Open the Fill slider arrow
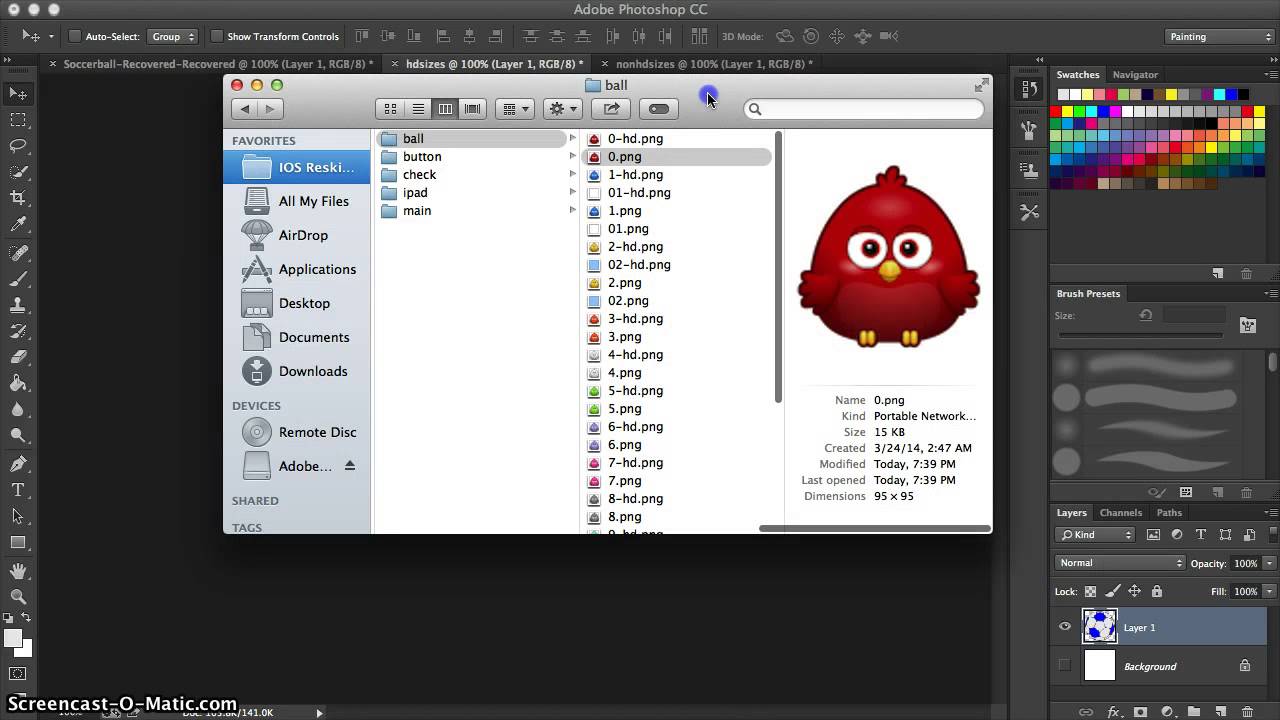This screenshot has height=720, width=1280. coord(1270,591)
